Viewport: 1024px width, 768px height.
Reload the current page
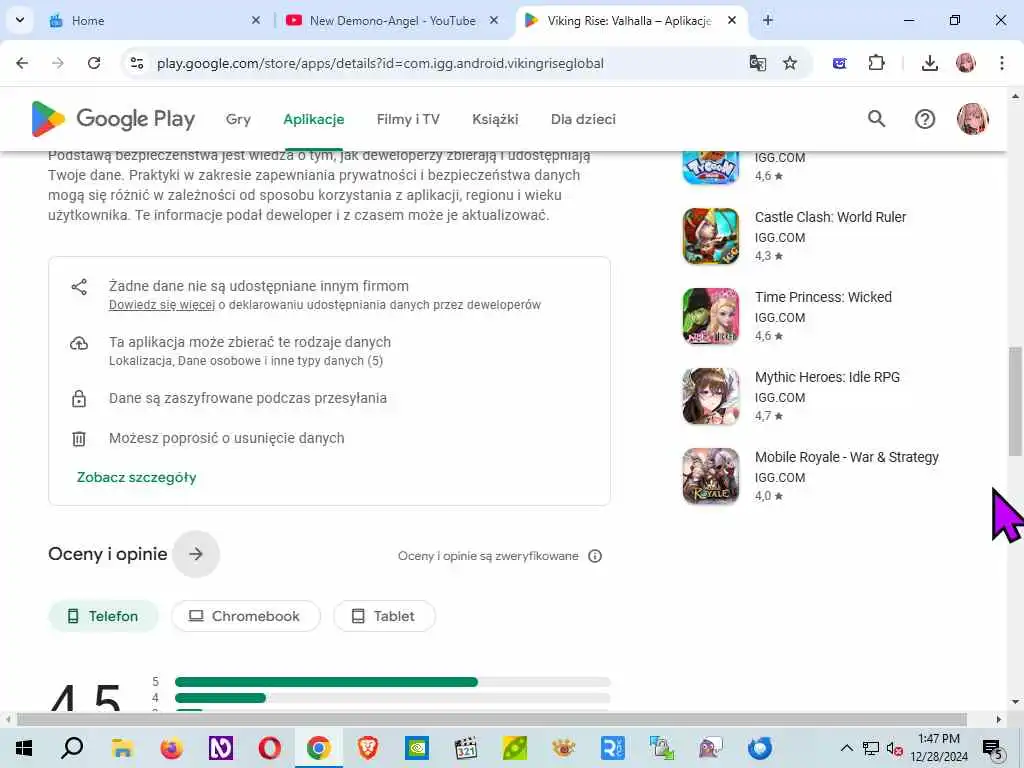click(94, 63)
